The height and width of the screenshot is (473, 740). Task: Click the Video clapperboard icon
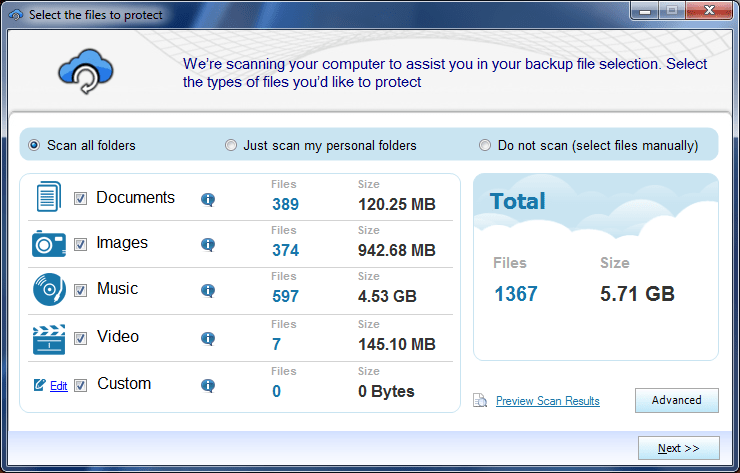point(48,338)
